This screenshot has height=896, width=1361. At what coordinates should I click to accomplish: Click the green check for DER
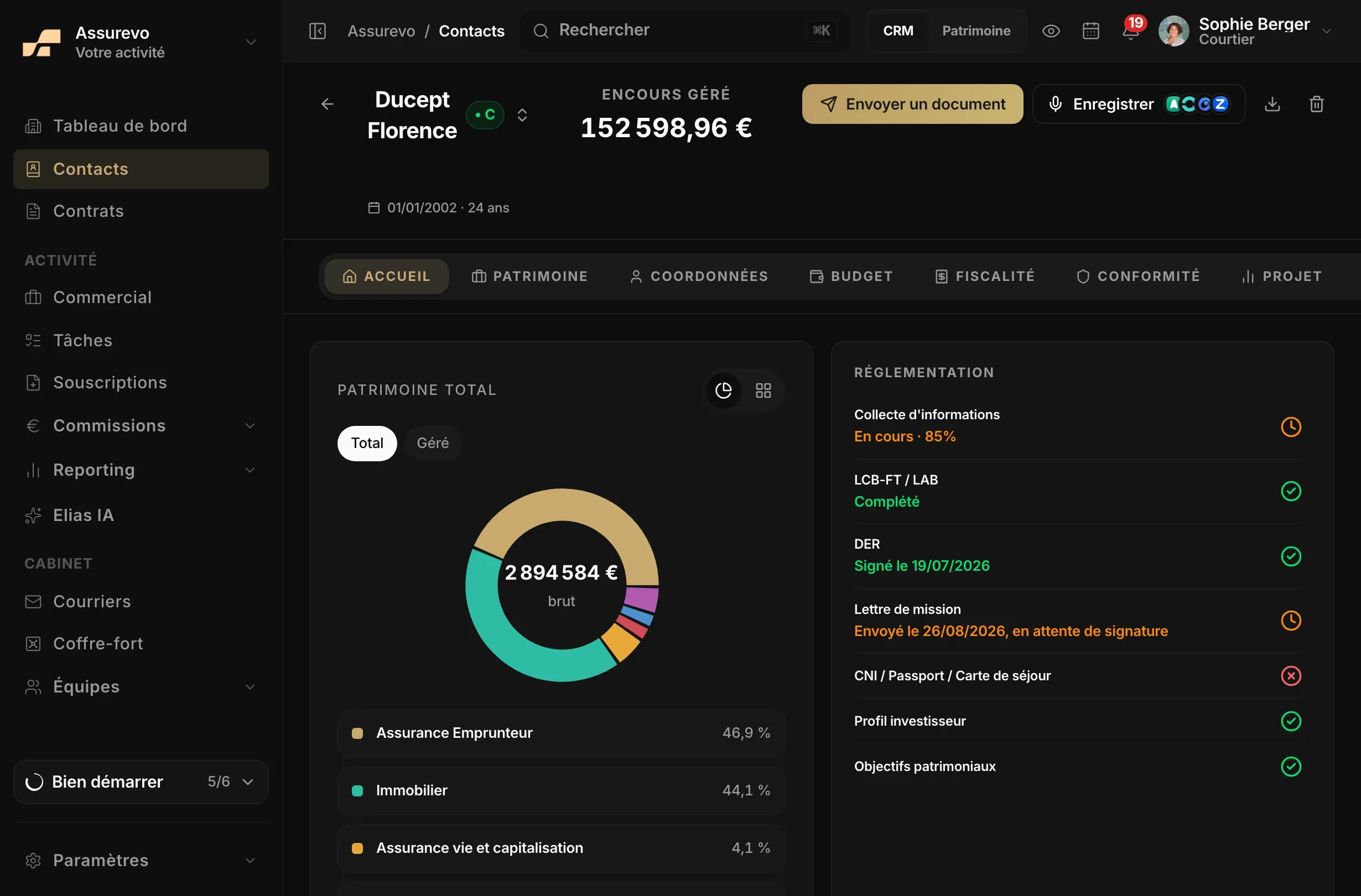click(x=1291, y=556)
